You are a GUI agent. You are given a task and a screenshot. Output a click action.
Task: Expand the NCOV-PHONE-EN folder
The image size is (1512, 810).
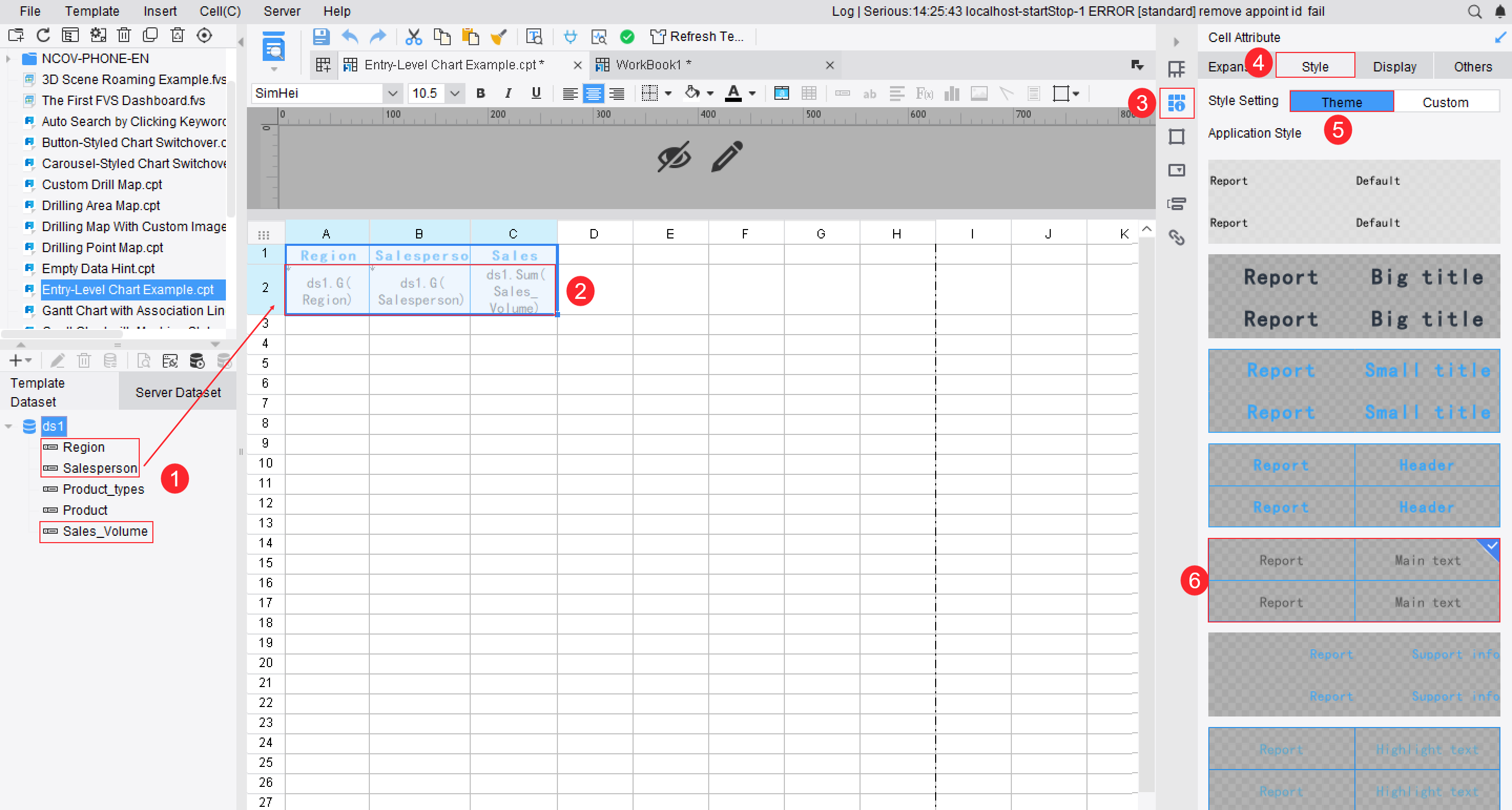(x=8, y=59)
